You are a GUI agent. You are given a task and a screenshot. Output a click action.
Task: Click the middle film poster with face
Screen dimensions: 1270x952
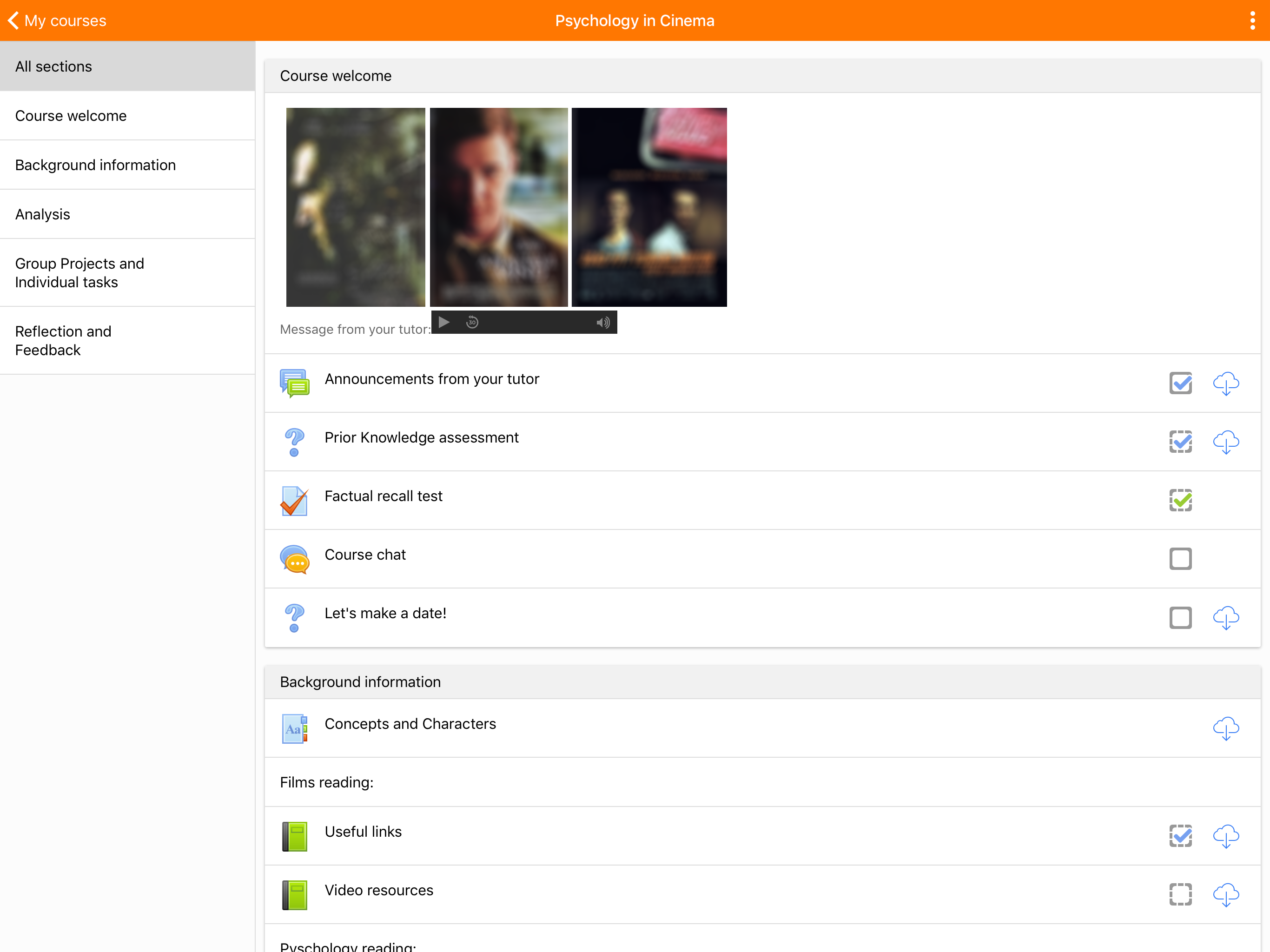click(x=498, y=207)
